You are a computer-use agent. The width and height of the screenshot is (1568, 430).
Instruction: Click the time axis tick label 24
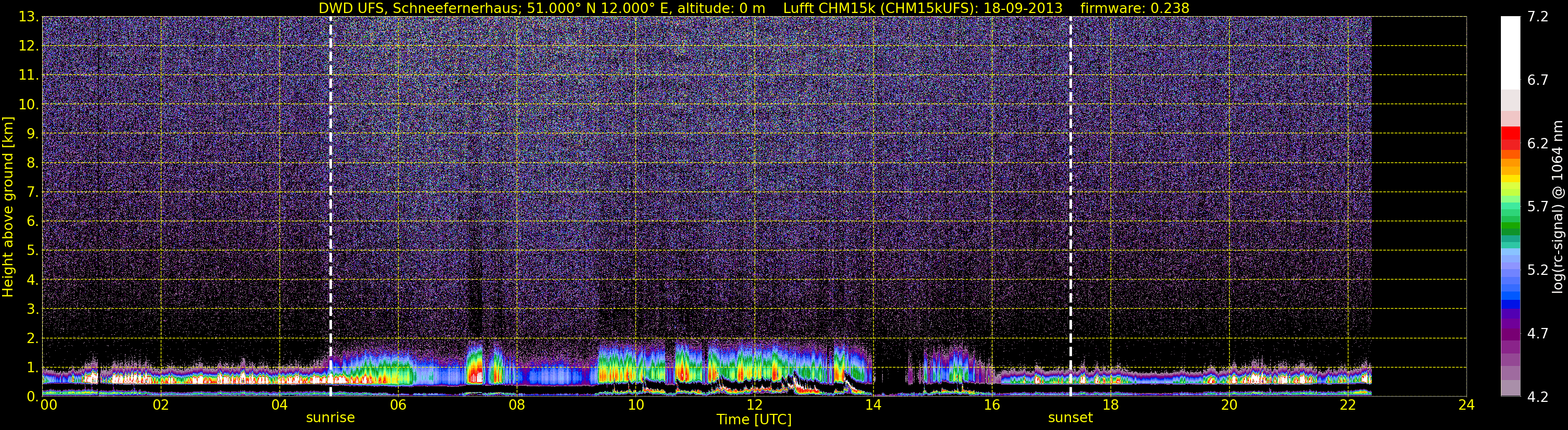point(1465,405)
